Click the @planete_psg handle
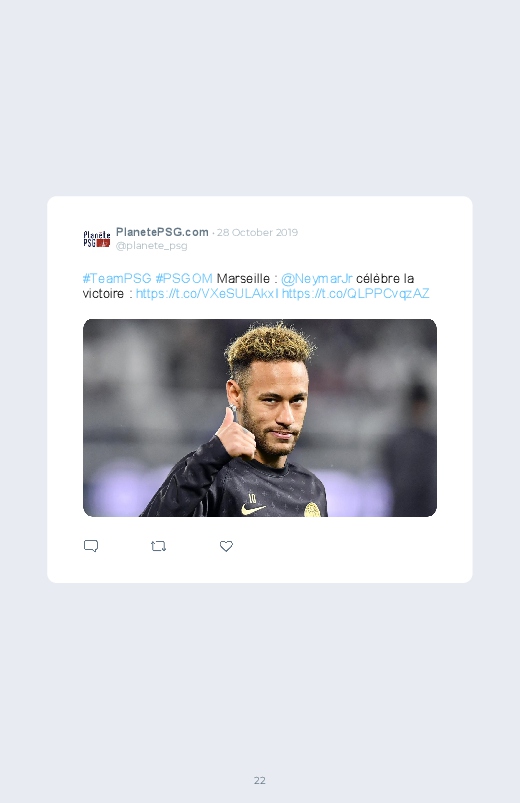The image size is (520, 803). point(152,246)
